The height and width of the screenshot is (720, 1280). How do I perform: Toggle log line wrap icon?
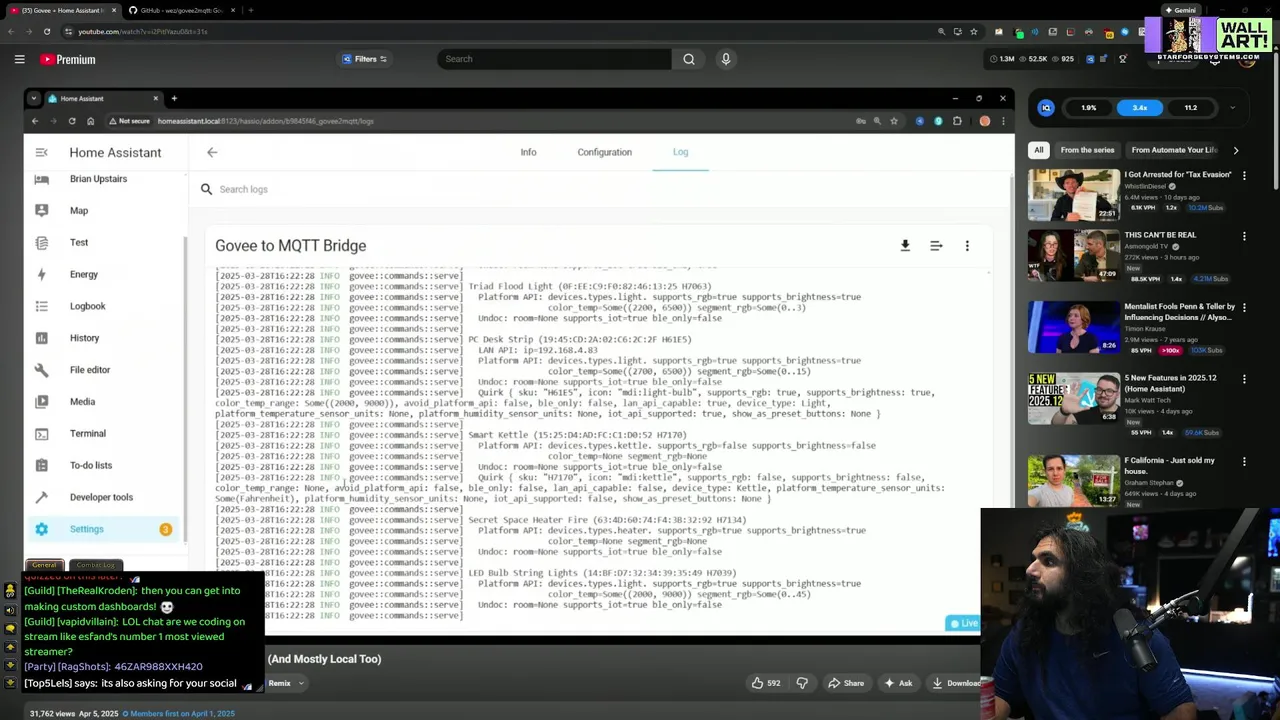(936, 245)
